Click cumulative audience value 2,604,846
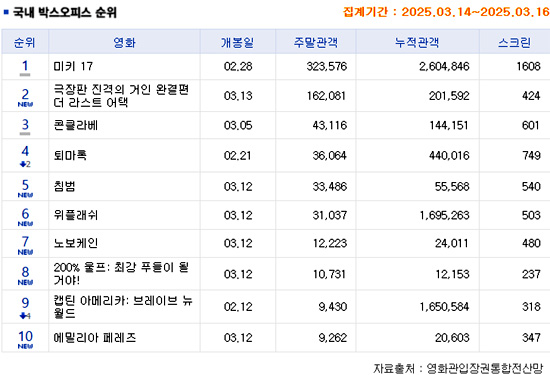 click(444, 66)
